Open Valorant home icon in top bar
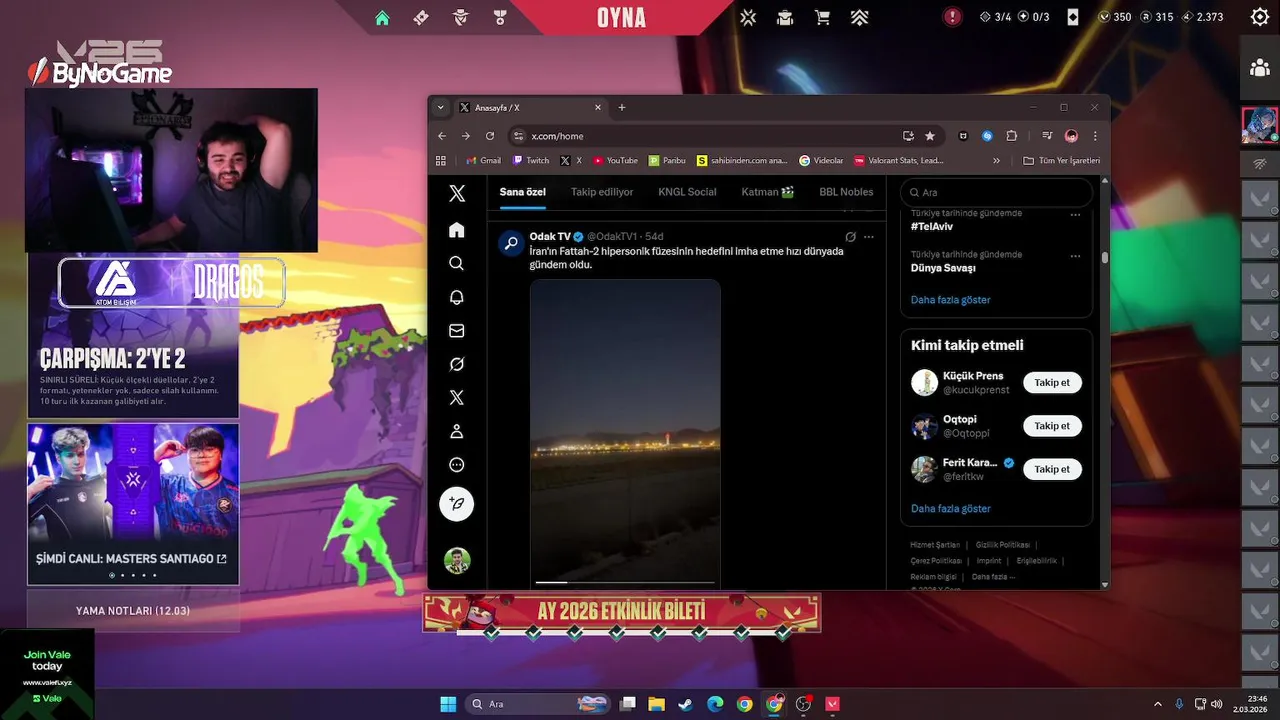The width and height of the screenshot is (1280, 720). pos(382,17)
